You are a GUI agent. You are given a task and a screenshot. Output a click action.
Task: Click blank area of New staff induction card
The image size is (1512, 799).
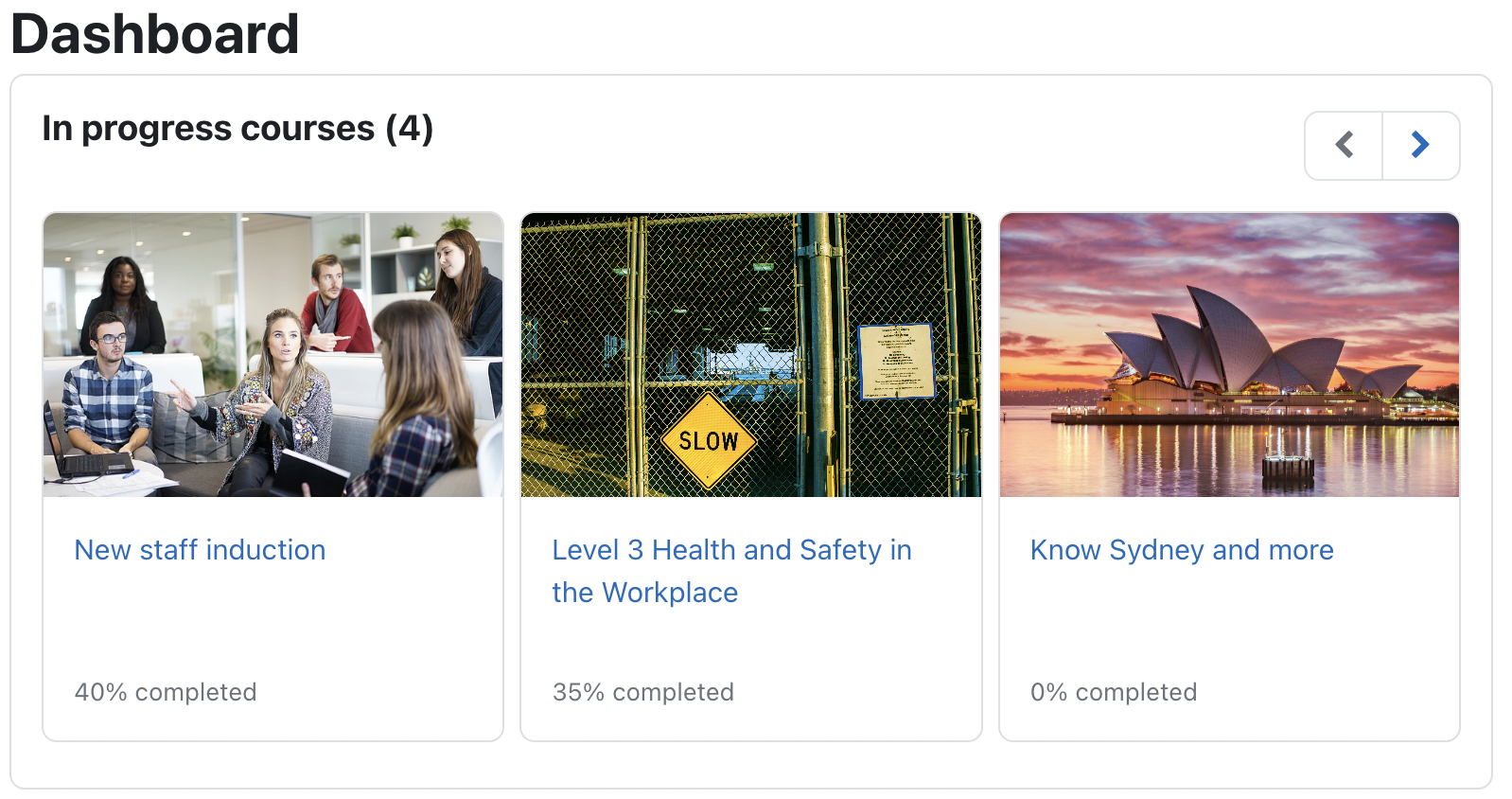coord(273,625)
